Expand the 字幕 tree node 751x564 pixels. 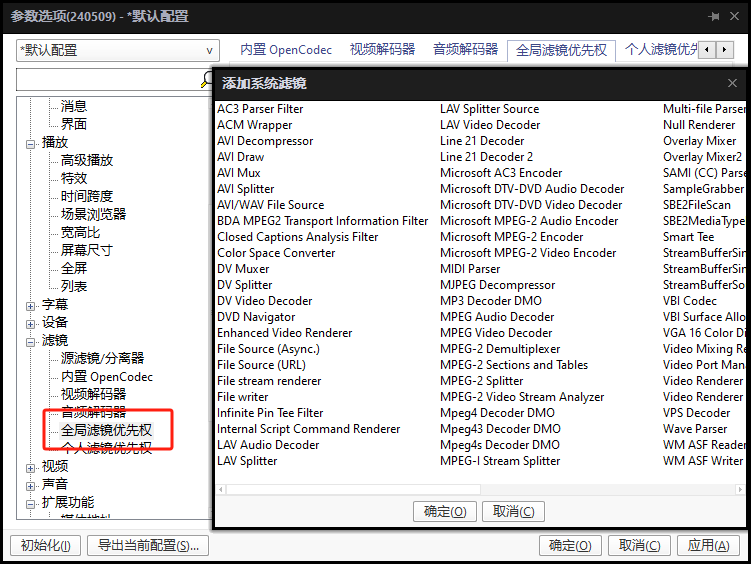[x=31, y=306]
